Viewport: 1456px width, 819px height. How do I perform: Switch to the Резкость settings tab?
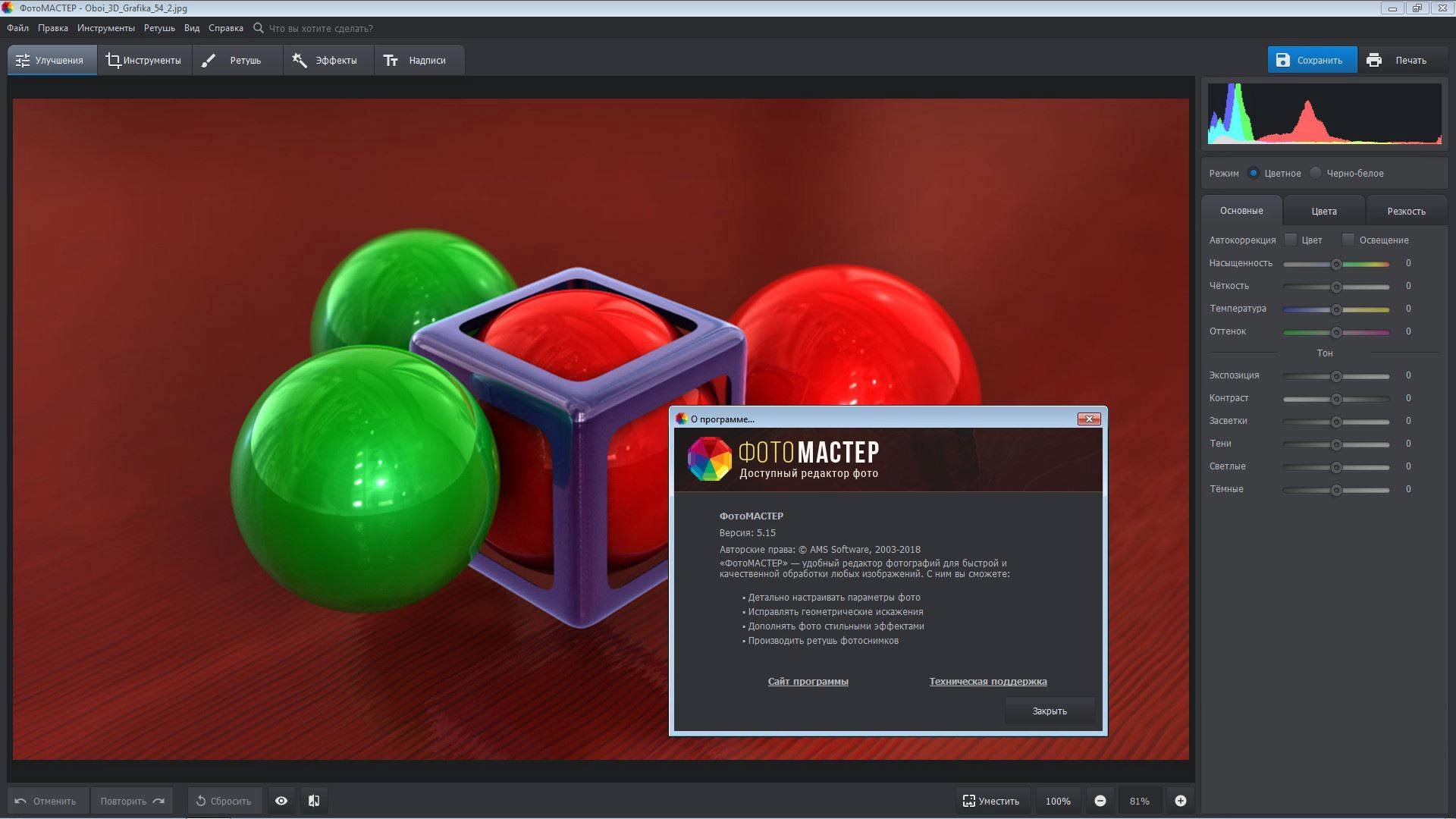tap(1407, 211)
